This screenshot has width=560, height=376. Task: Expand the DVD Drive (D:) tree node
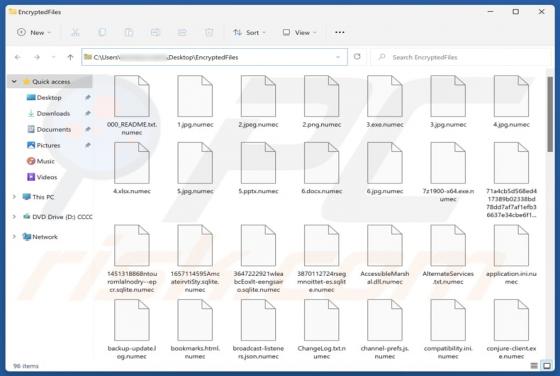(x=14, y=217)
